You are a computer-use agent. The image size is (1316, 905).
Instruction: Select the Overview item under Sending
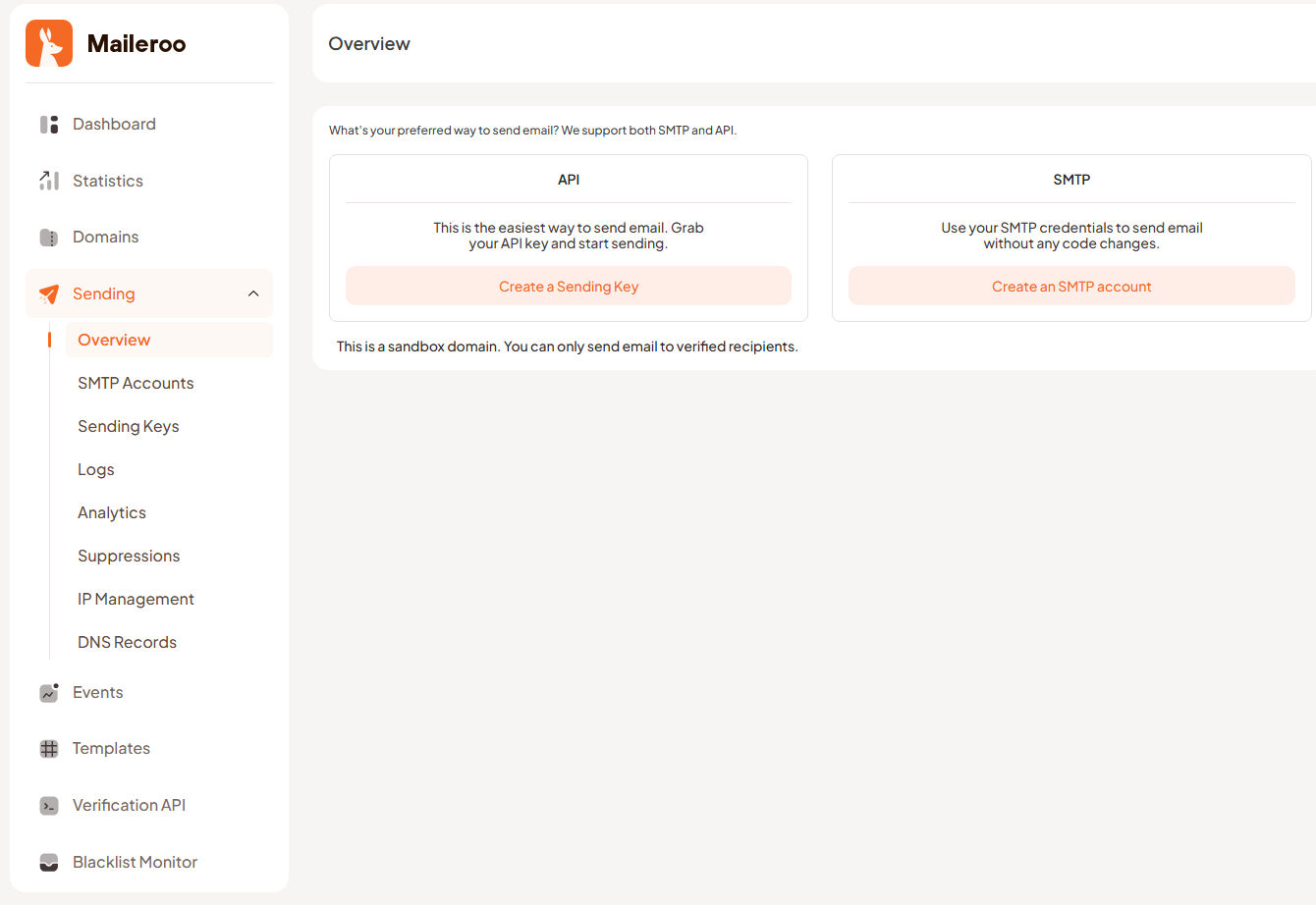[x=114, y=340]
